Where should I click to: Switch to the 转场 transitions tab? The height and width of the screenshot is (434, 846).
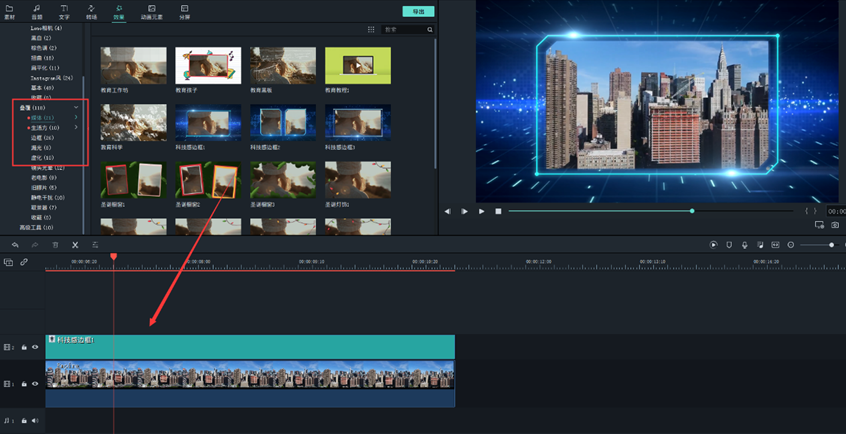pyautogui.click(x=91, y=12)
